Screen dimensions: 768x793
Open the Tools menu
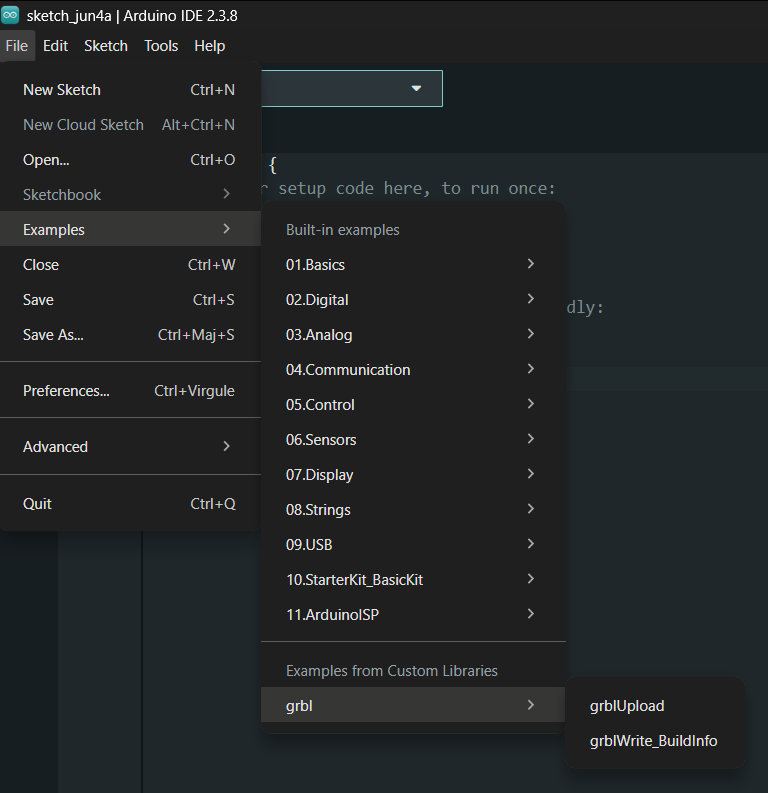click(161, 46)
